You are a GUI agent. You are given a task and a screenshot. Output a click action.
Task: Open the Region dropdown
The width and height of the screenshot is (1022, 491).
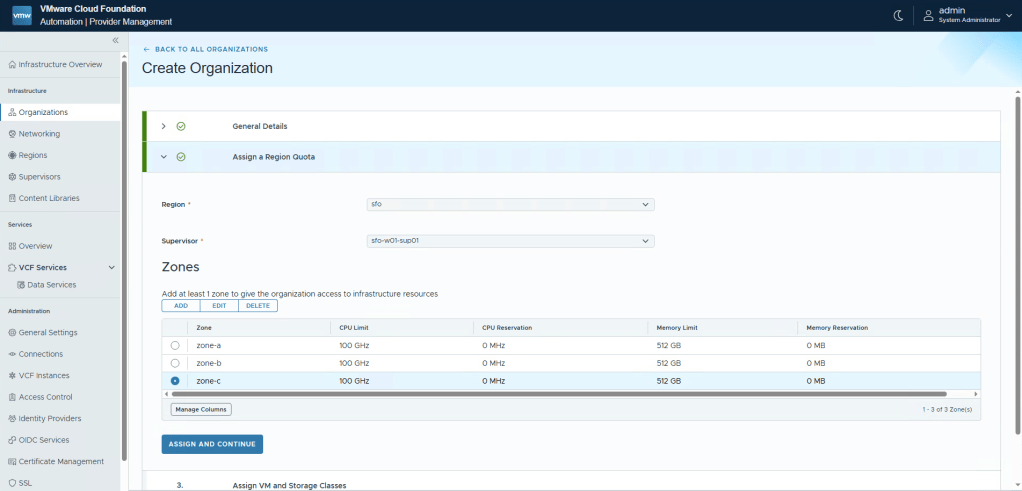510,204
